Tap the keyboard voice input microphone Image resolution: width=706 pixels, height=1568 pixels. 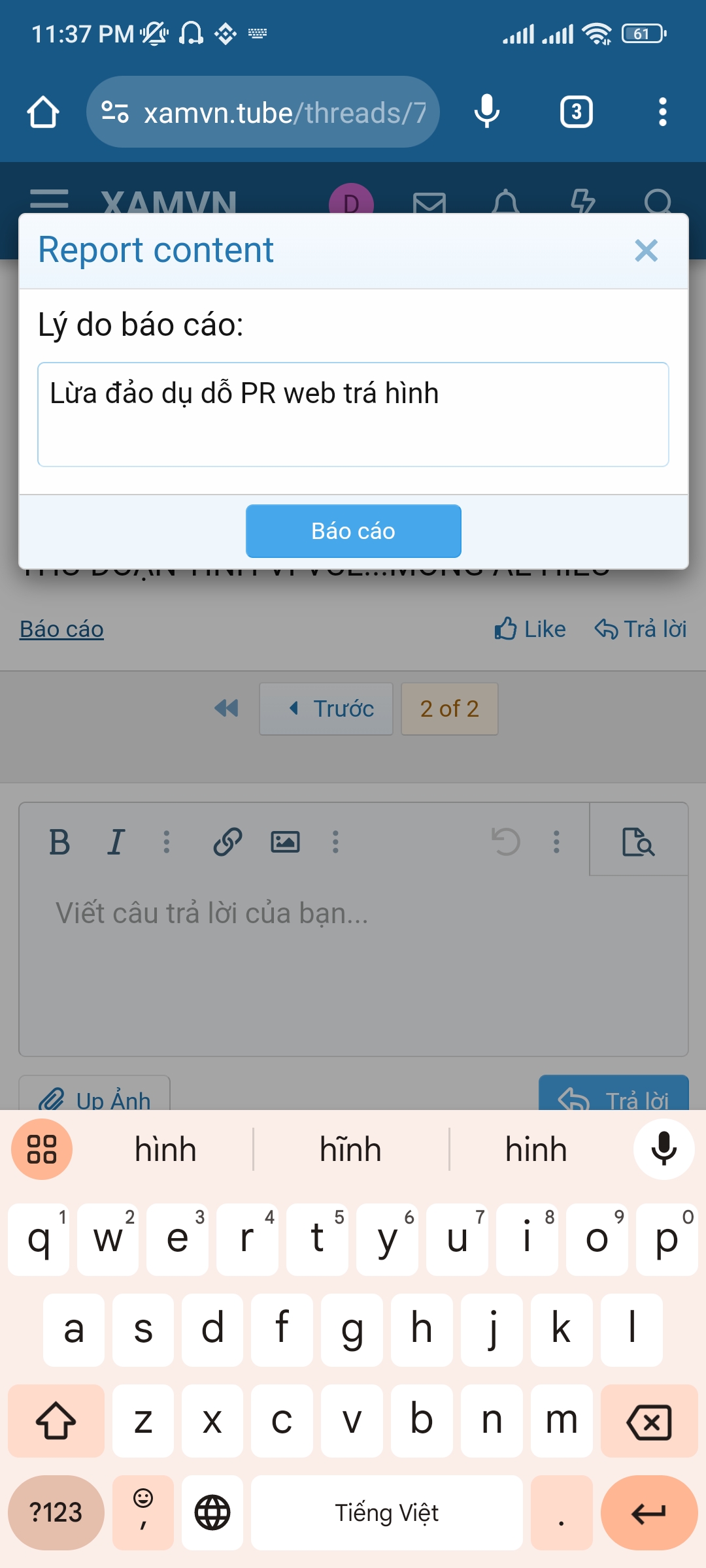point(664,1149)
